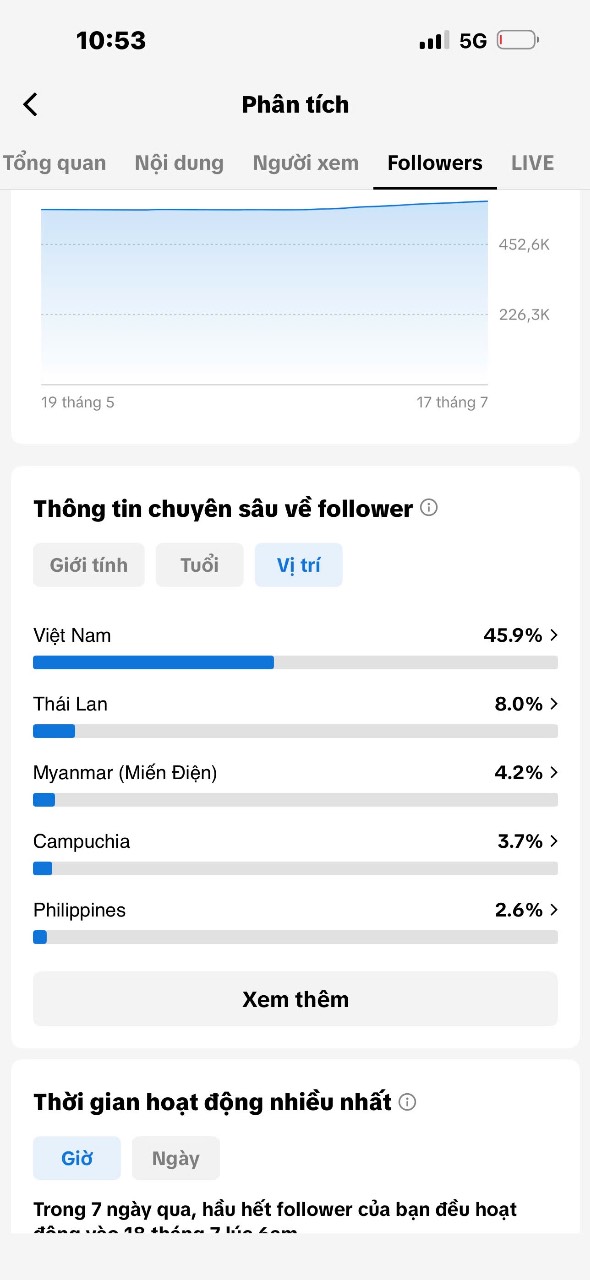Expand Philippines row chevron
The width and height of the screenshot is (590, 1280).
point(554,910)
